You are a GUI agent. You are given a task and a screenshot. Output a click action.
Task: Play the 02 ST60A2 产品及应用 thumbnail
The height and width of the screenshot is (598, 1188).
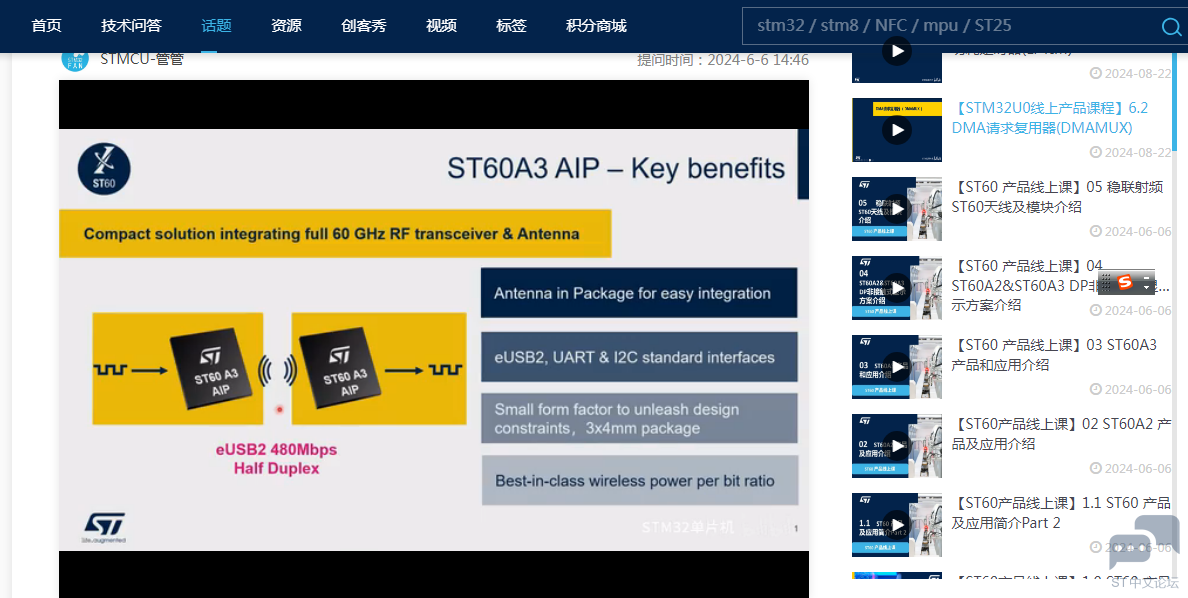(x=897, y=446)
